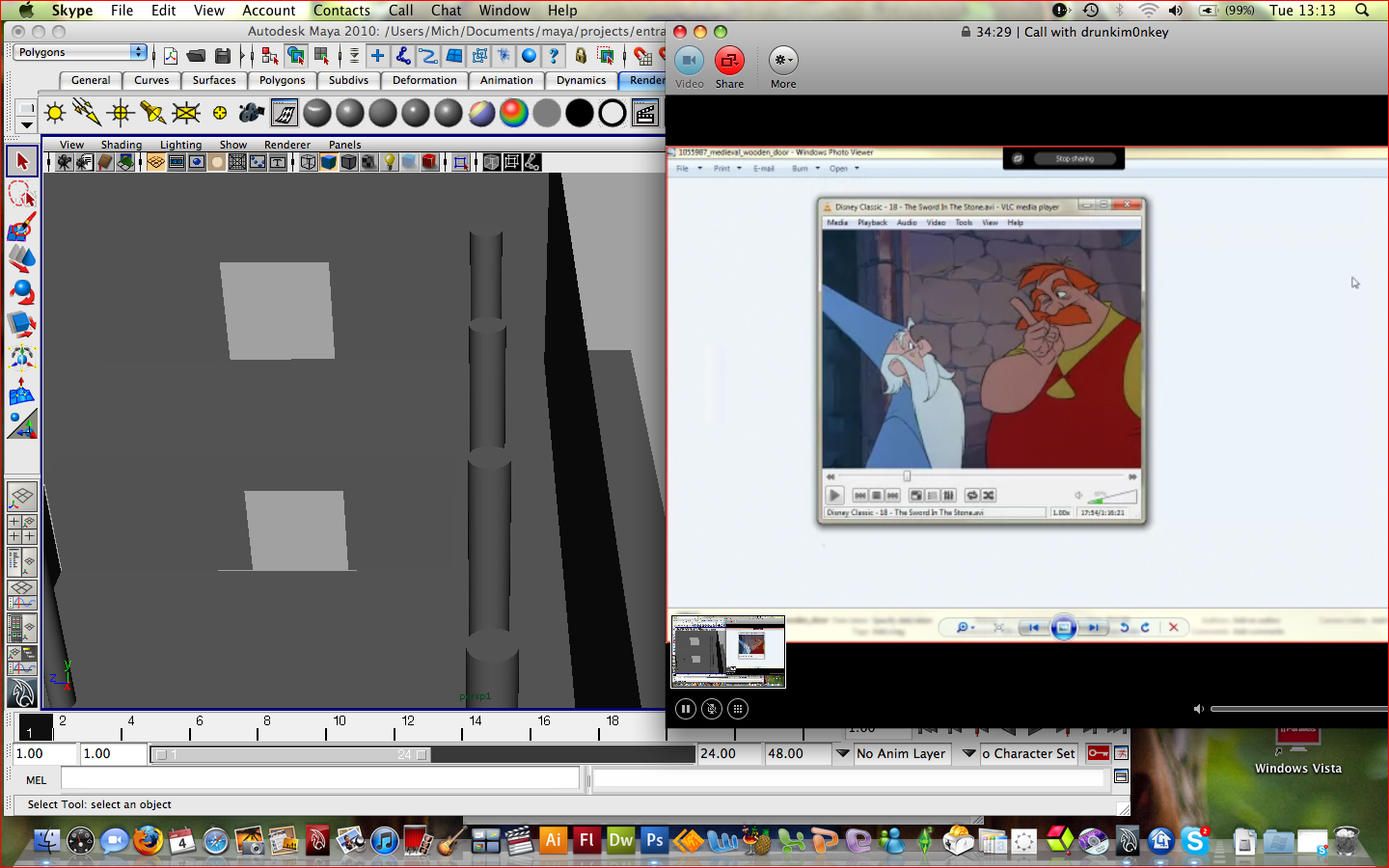The width and height of the screenshot is (1389, 868).
Task: Choose the Rotate tool in Maya toolbox
Action: click(22, 292)
